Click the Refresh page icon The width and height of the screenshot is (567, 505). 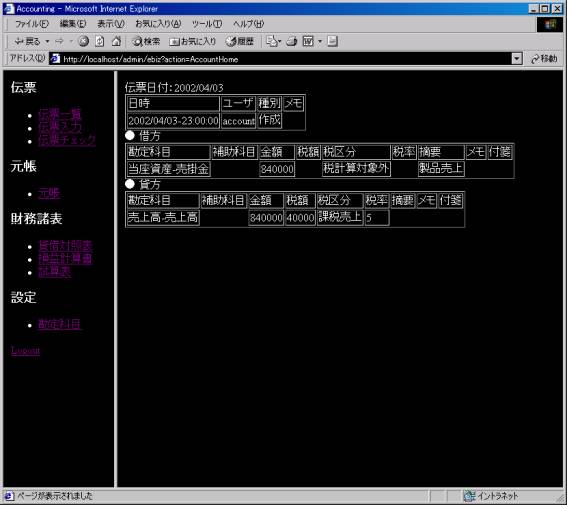(100, 41)
